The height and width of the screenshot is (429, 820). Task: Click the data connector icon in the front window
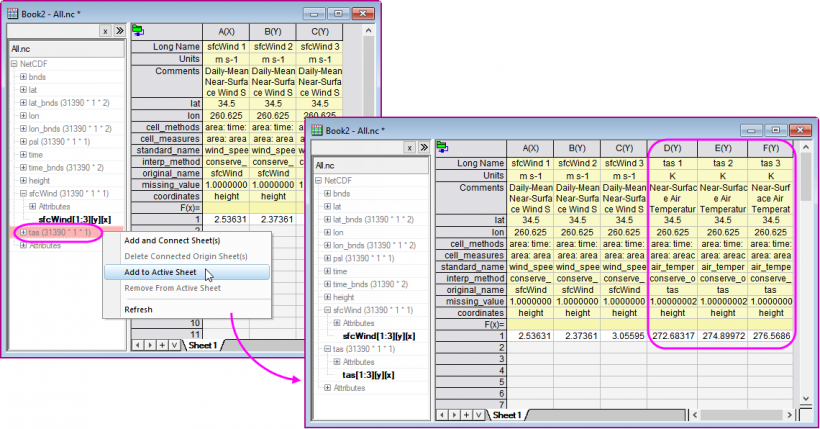[442, 147]
